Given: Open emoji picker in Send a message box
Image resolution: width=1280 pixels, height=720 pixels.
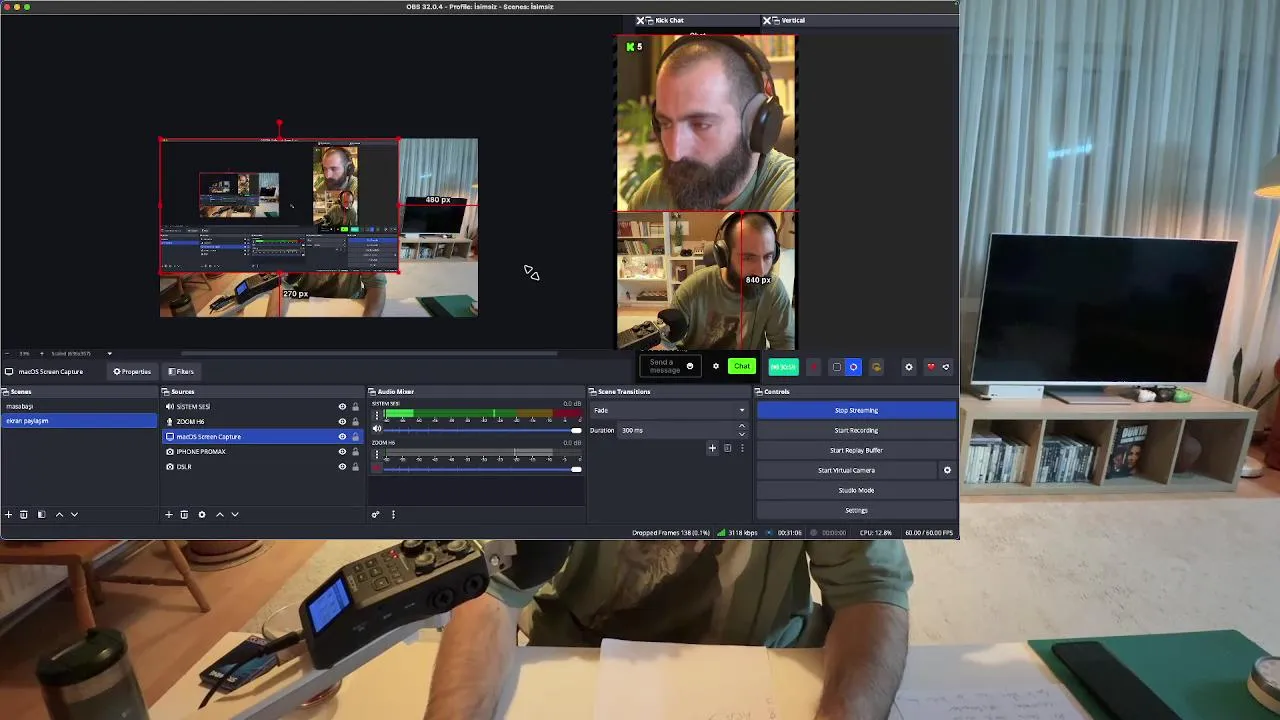Looking at the screenshot, I should pos(689,367).
